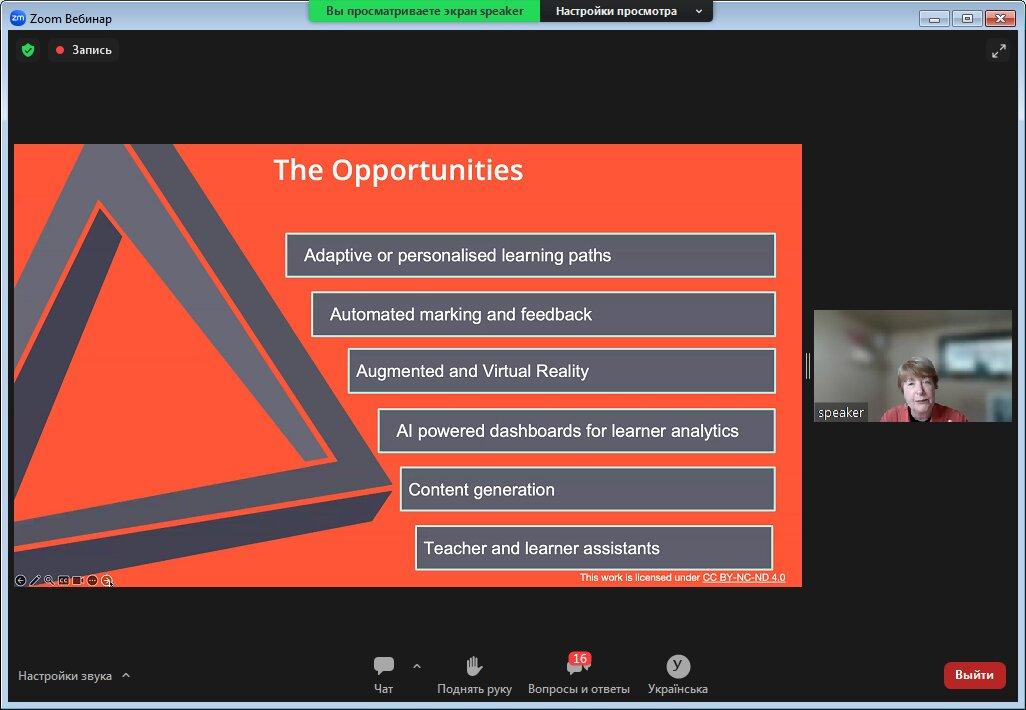
Task: Expand the Настройки просмотра dropdown
Action: coord(626,11)
